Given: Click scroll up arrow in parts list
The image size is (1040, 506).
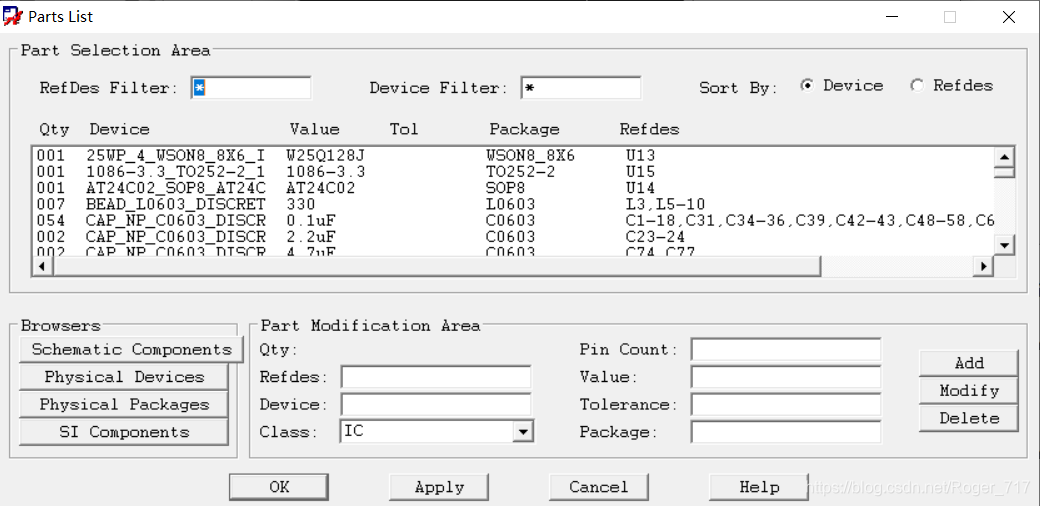Looking at the screenshot, I should pos(1006,157).
